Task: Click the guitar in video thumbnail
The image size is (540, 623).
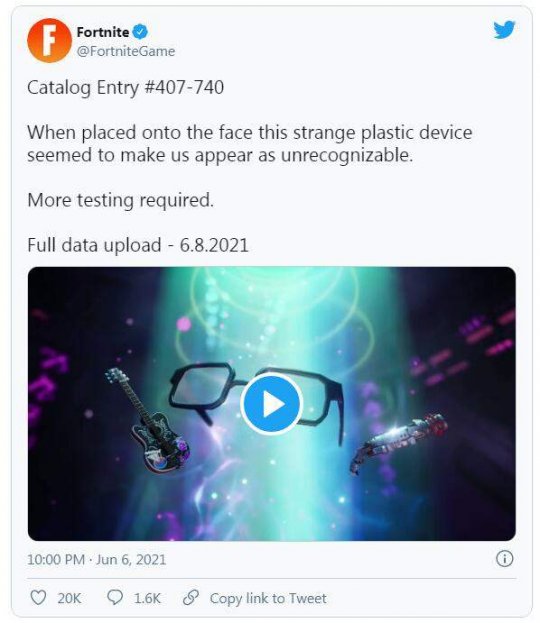Action: pyautogui.click(x=149, y=421)
